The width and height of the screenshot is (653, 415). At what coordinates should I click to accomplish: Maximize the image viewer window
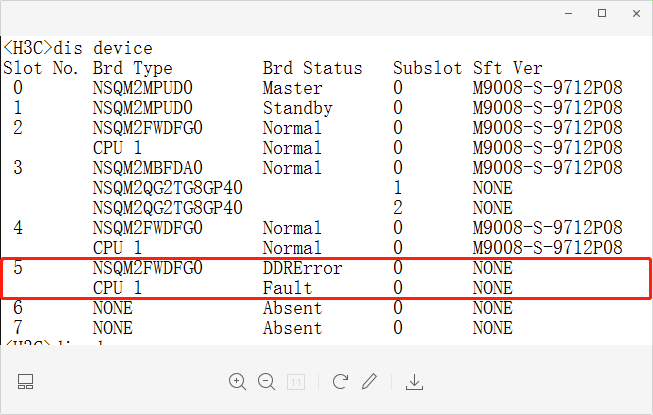[602, 13]
